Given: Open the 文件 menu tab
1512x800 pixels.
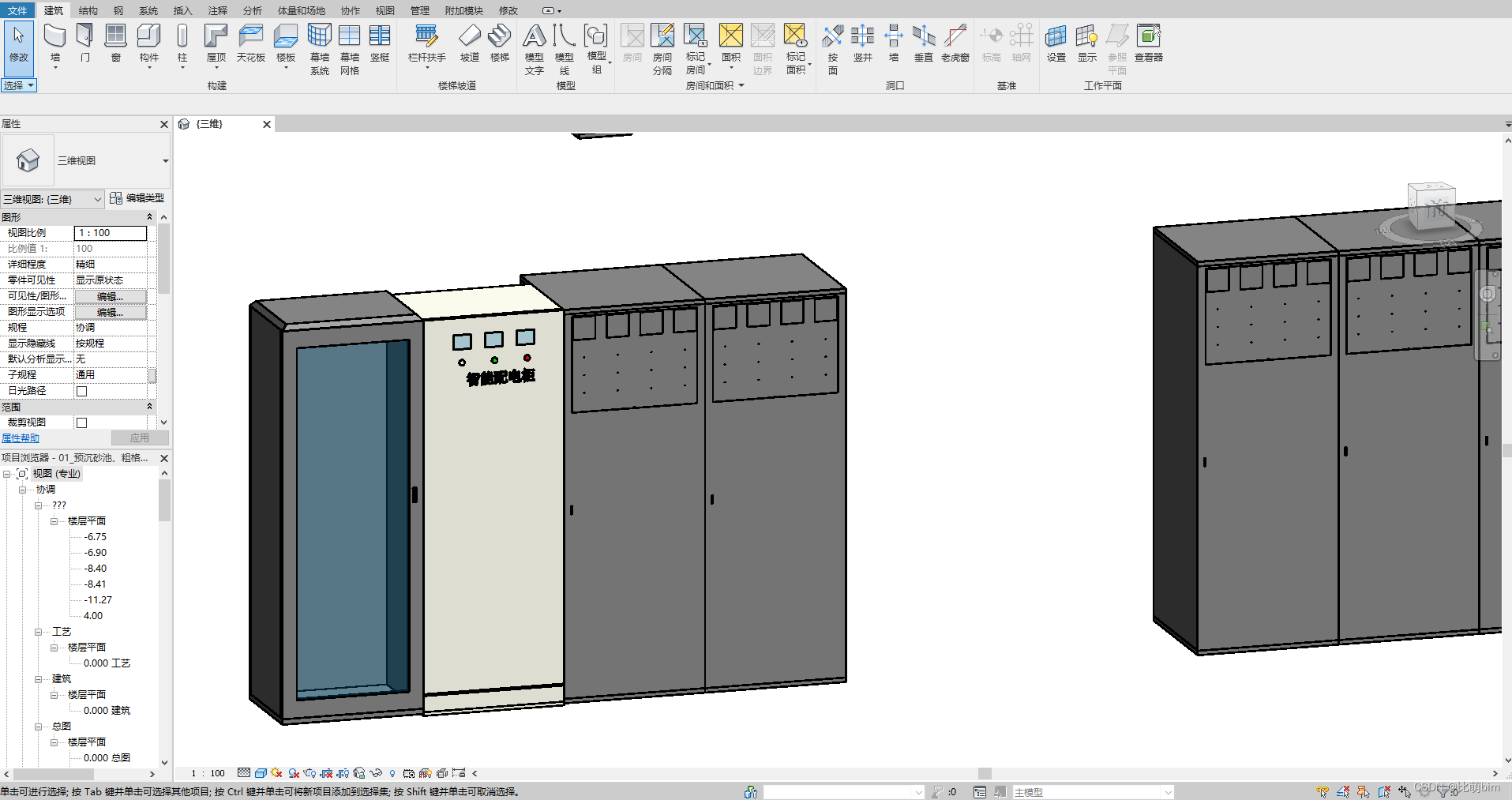Looking at the screenshot, I should tap(17, 10).
